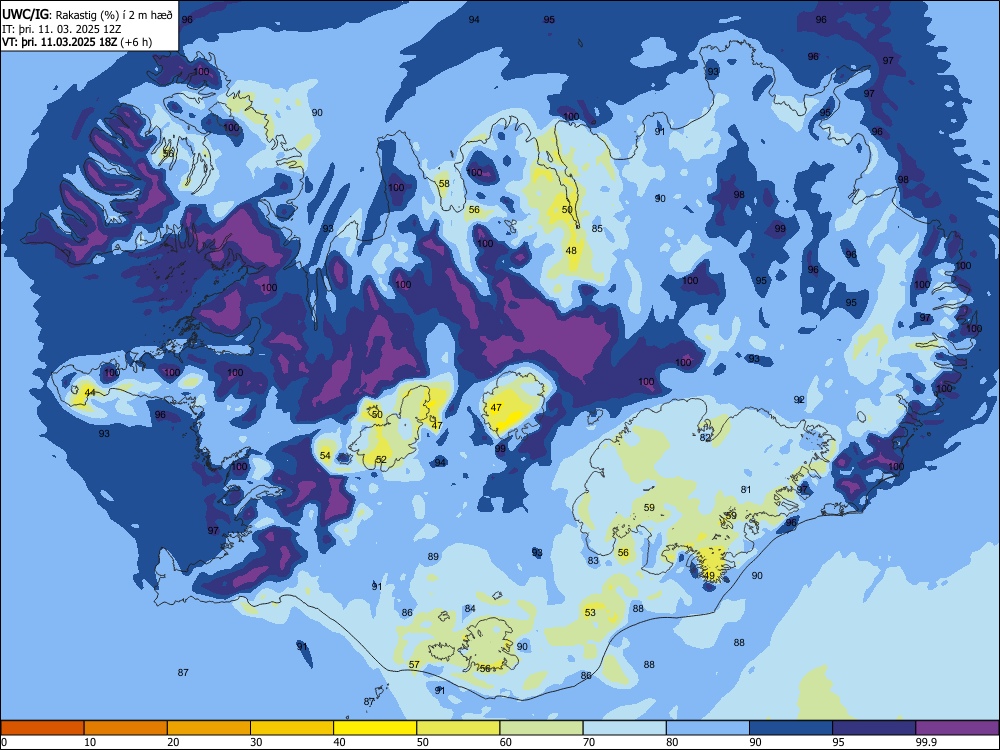Click the "57" humidity value near the south coast
Viewport: 1000px width, 750px height.
pyautogui.click(x=414, y=665)
